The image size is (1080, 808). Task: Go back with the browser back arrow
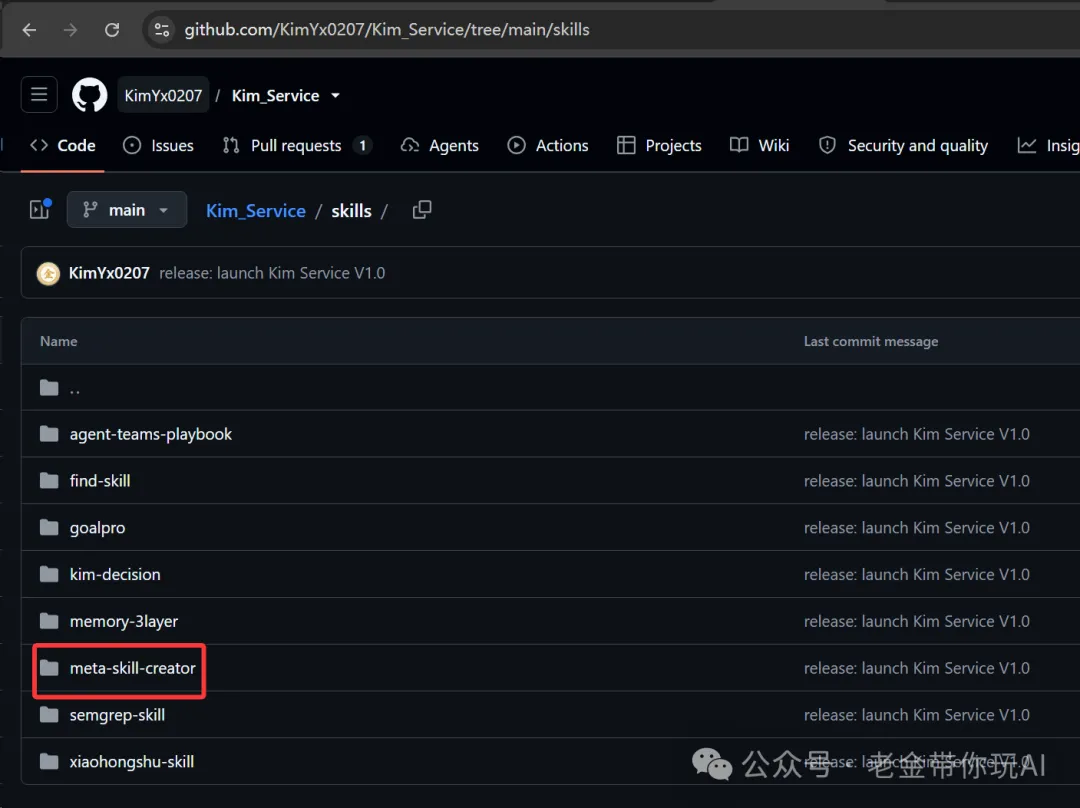pos(29,30)
